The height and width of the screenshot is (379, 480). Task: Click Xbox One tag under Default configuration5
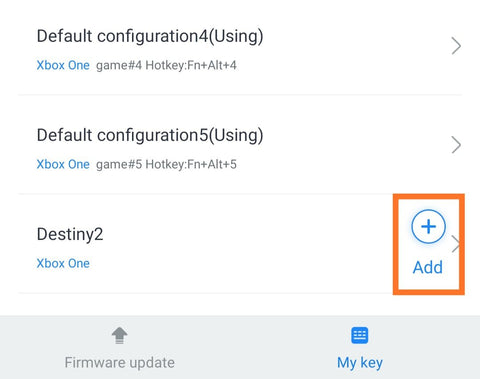coord(63,164)
